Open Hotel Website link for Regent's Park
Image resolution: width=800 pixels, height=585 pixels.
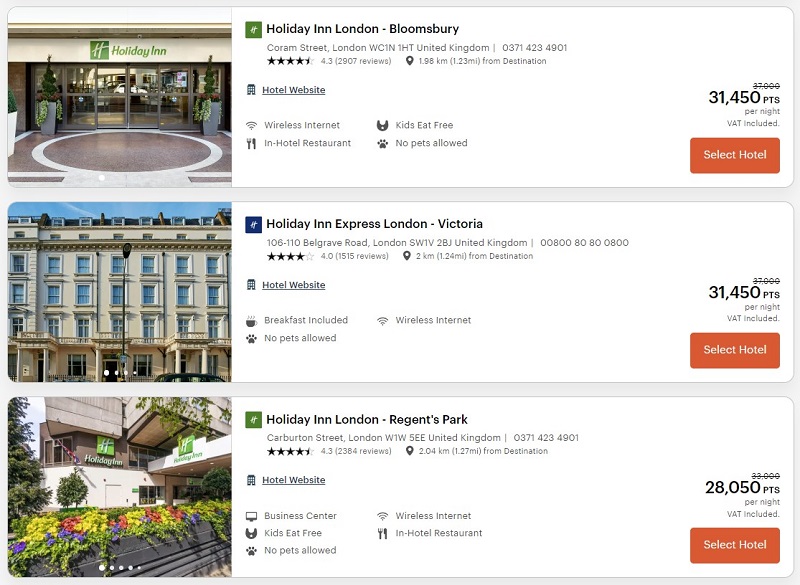[x=293, y=480]
